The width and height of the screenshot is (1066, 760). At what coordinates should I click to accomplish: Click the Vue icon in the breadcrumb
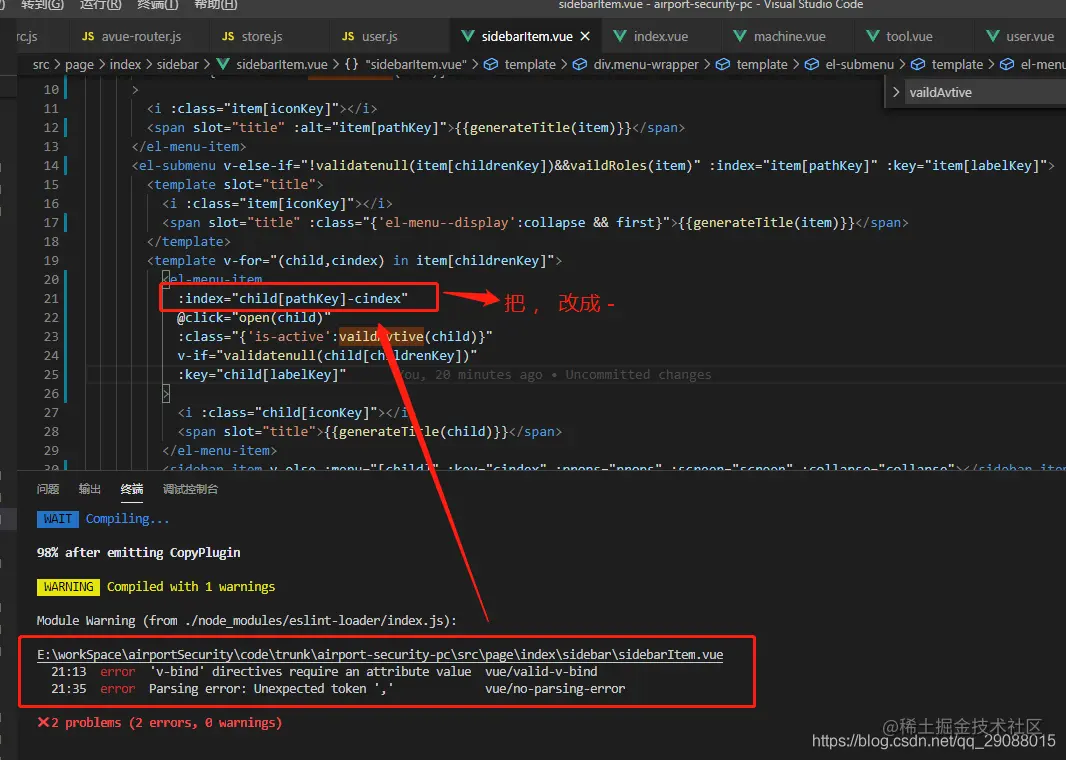pos(223,65)
